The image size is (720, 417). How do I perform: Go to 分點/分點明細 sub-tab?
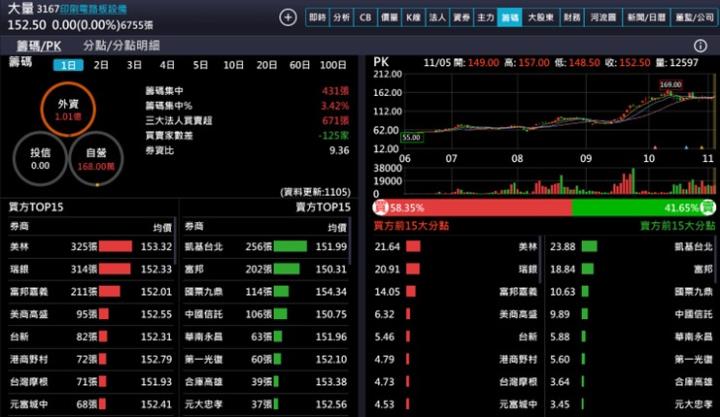coord(121,46)
